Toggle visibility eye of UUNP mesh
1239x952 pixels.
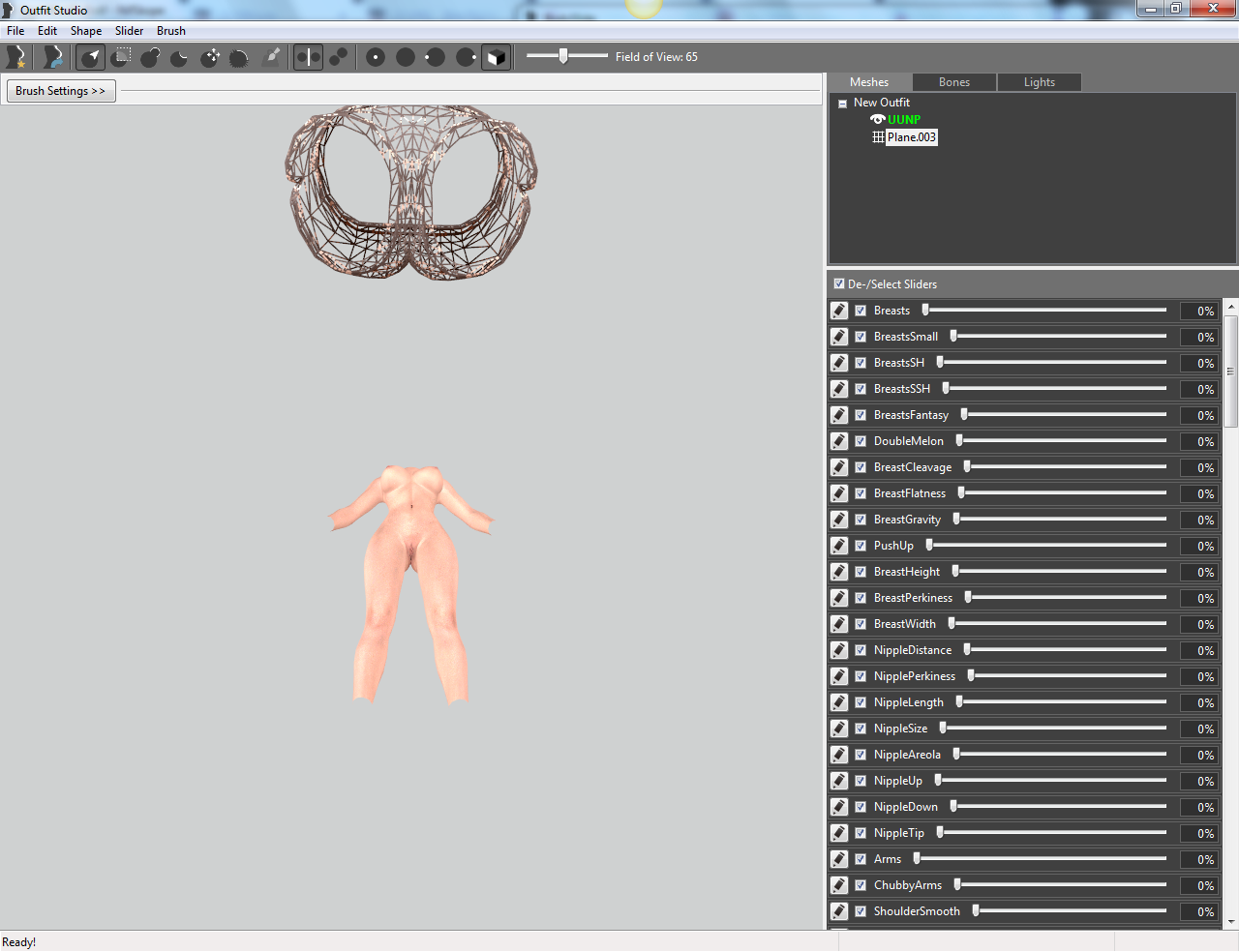click(x=878, y=119)
